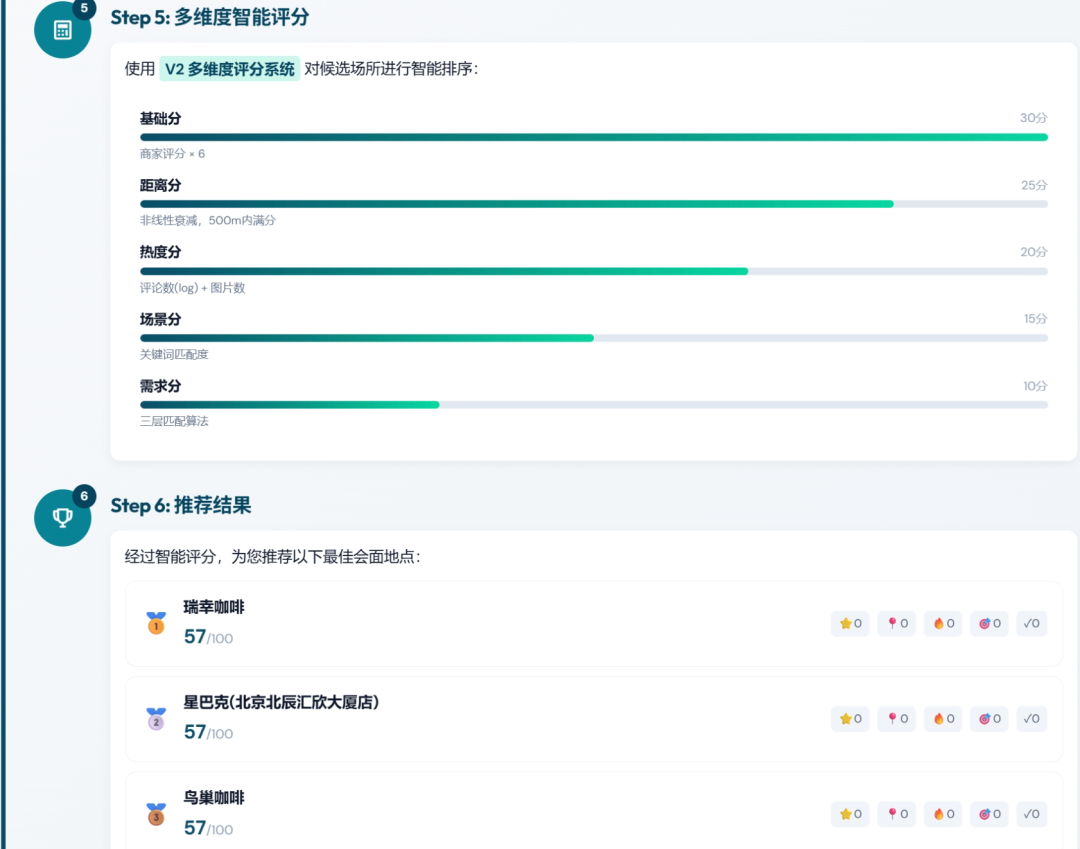Toggle the star counter for 星巴克
The image size is (1080, 849).
[850, 718]
